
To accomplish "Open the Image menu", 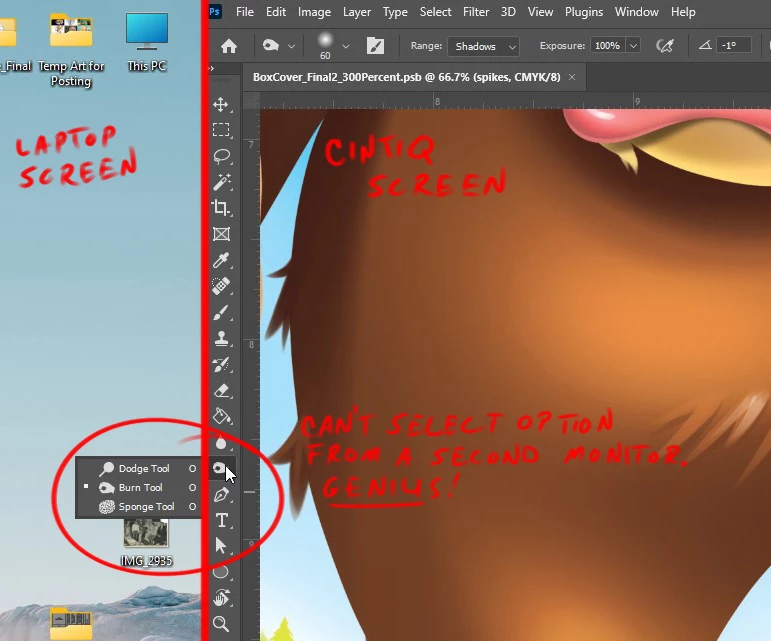I will point(314,12).
